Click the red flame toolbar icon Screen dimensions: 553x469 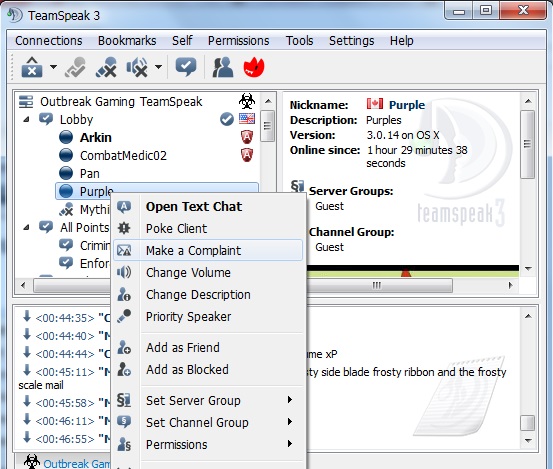click(254, 67)
